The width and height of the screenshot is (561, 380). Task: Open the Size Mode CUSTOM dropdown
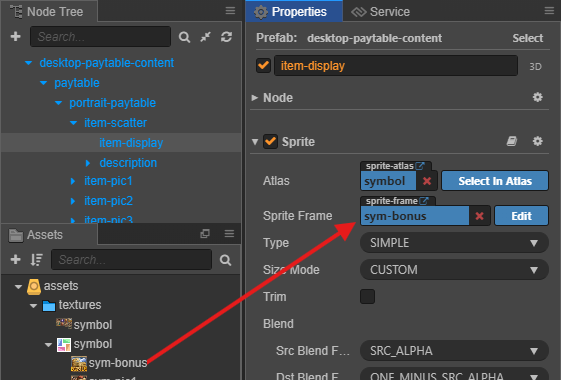pyautogui.click(x=454, y=270)
